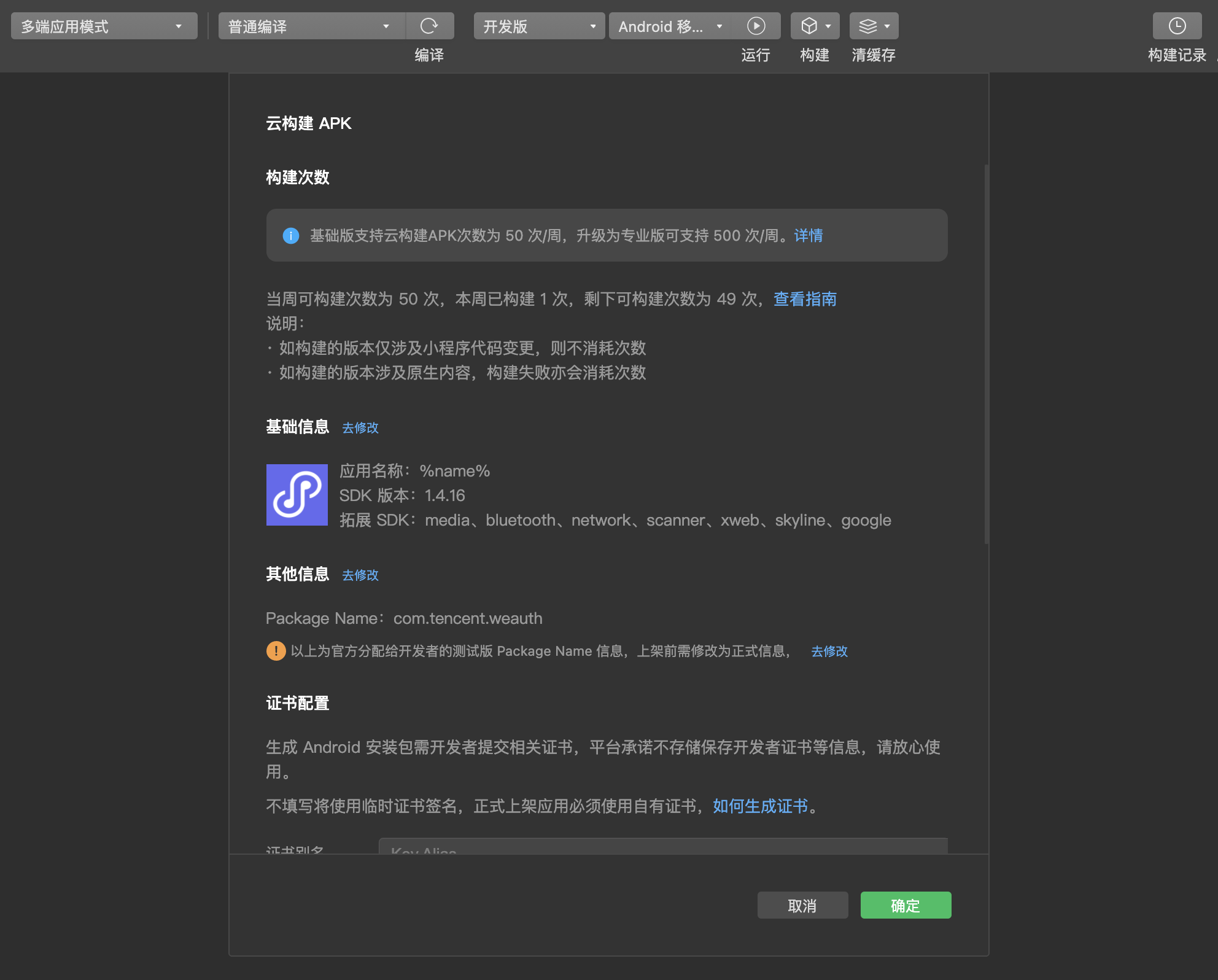The height and width of the screenshot is (980, 1218).
Task: Click the orange warning icon
Action: click(276, 651)
